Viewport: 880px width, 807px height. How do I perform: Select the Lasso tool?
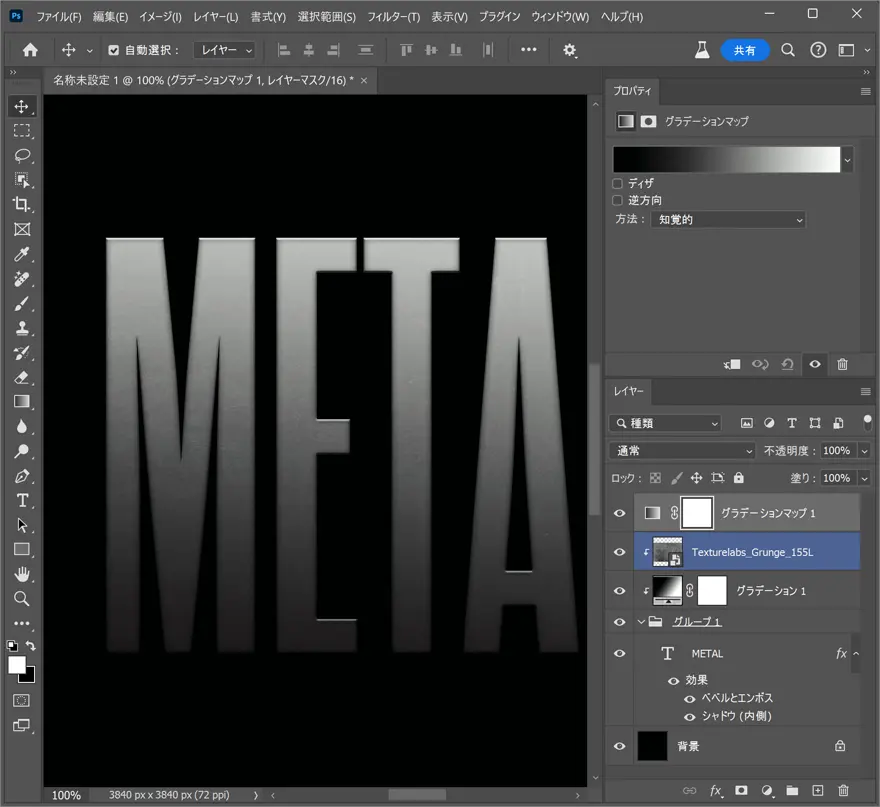point(21,155)
